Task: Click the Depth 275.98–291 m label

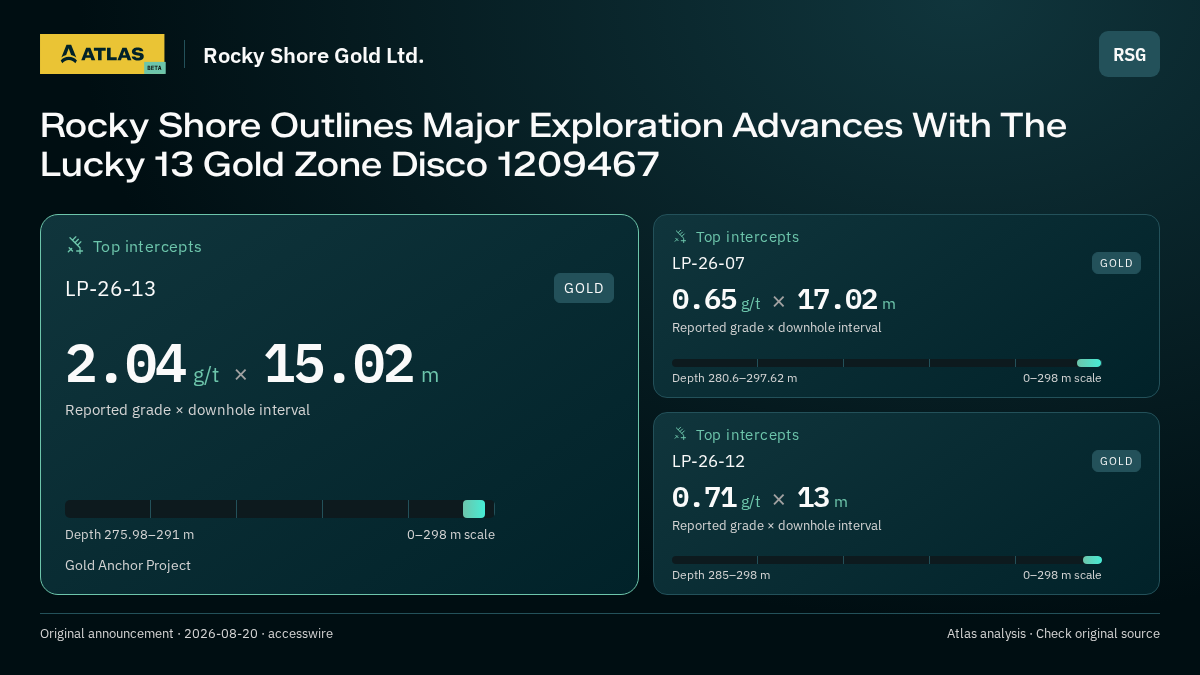Action: click(x=130, y=535)
